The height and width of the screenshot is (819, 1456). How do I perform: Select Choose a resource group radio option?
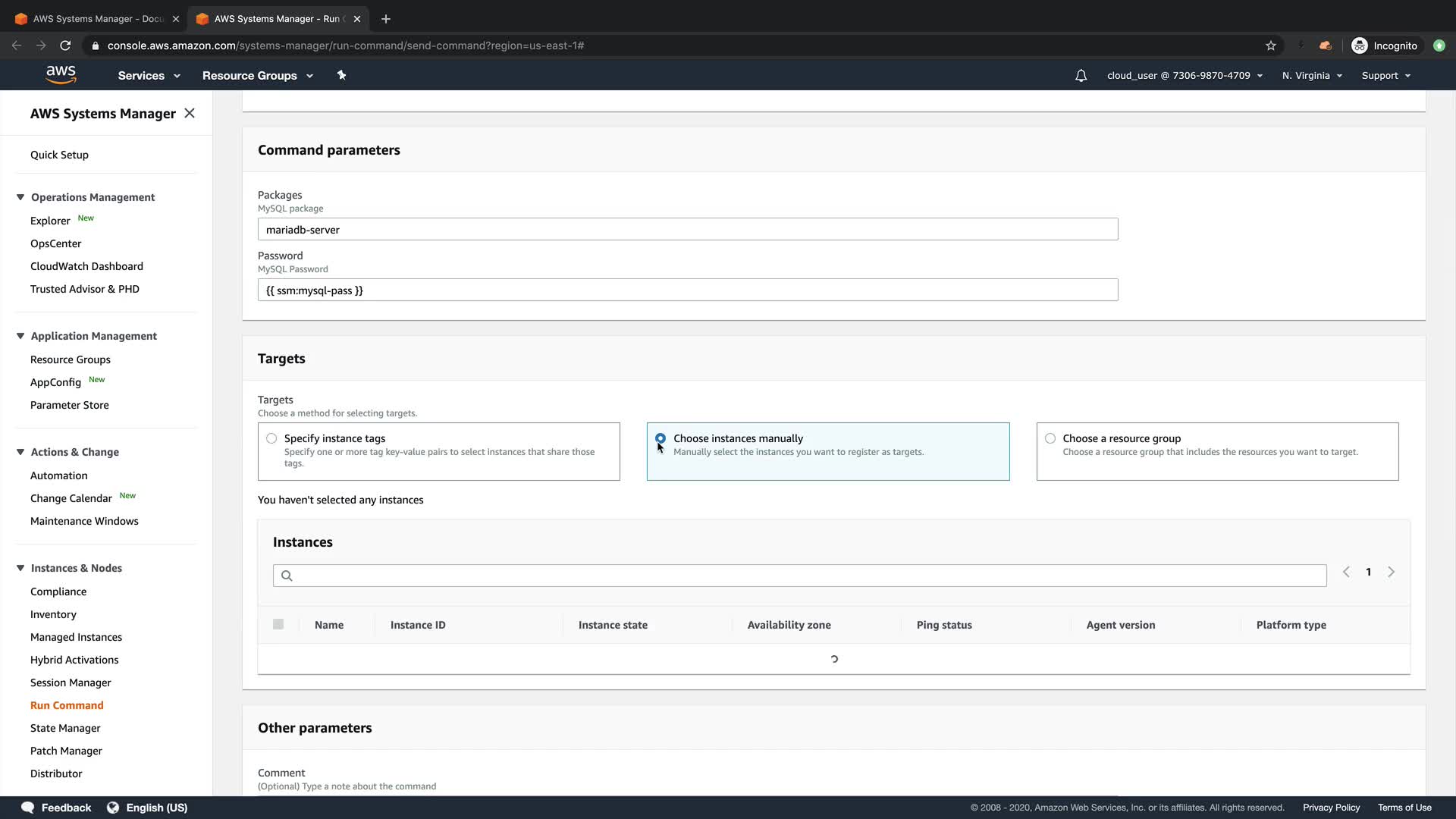coord(1050,438)
